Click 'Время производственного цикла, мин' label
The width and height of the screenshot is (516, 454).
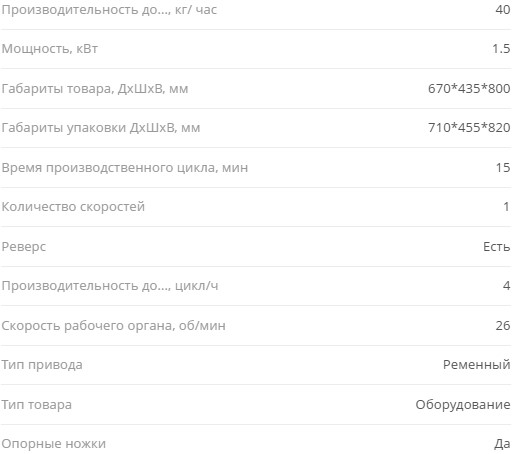(x=125, y=167)
